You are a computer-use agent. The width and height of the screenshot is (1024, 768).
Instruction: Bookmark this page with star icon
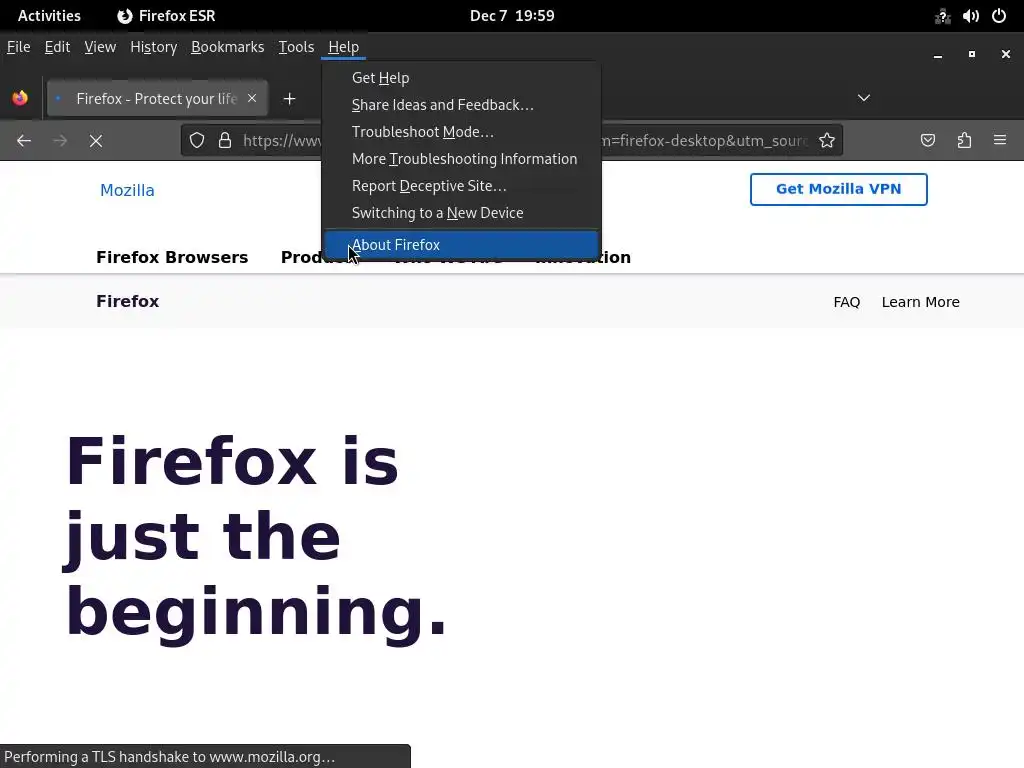827,140
